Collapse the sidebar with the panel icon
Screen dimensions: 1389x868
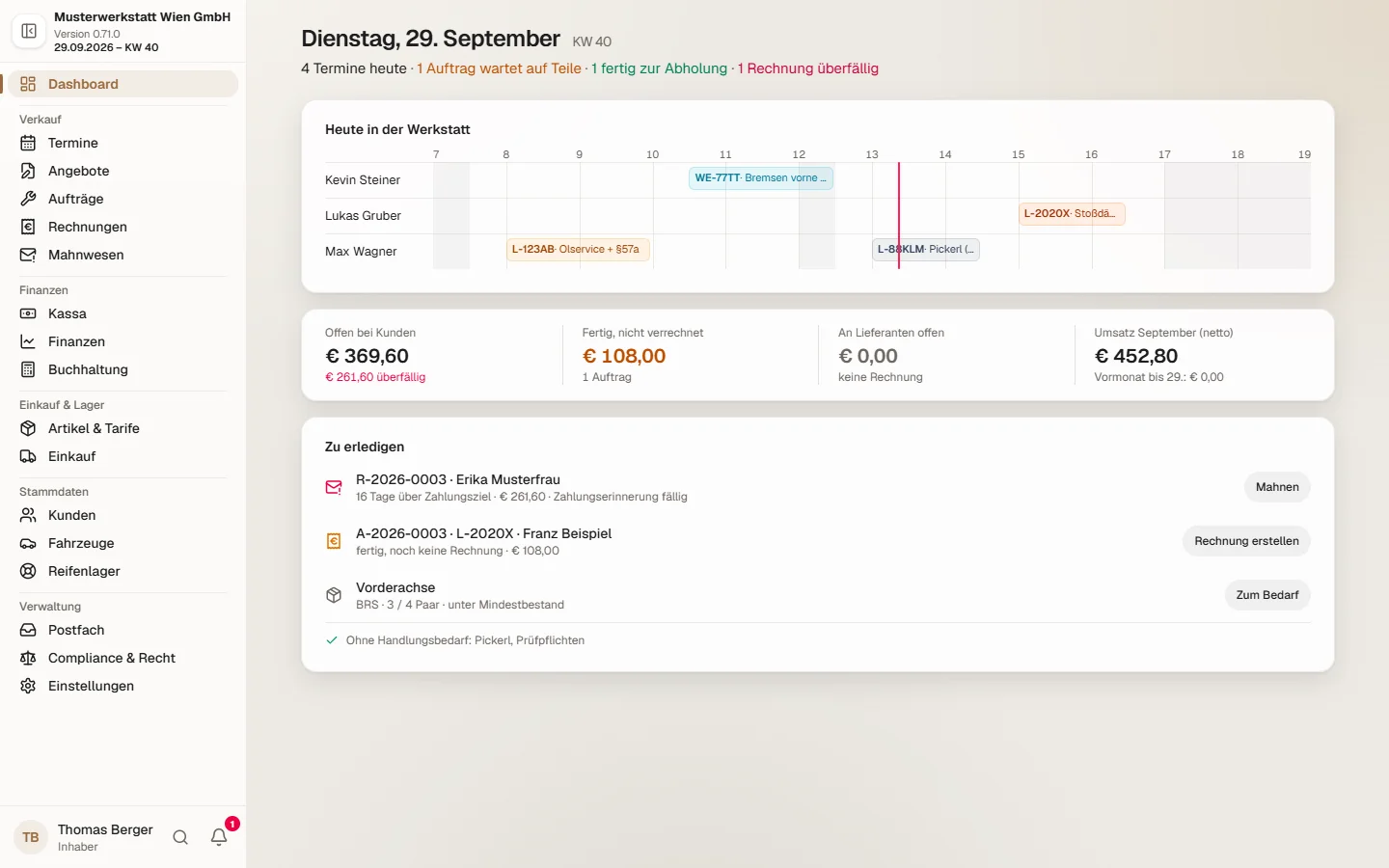[29, 31]
